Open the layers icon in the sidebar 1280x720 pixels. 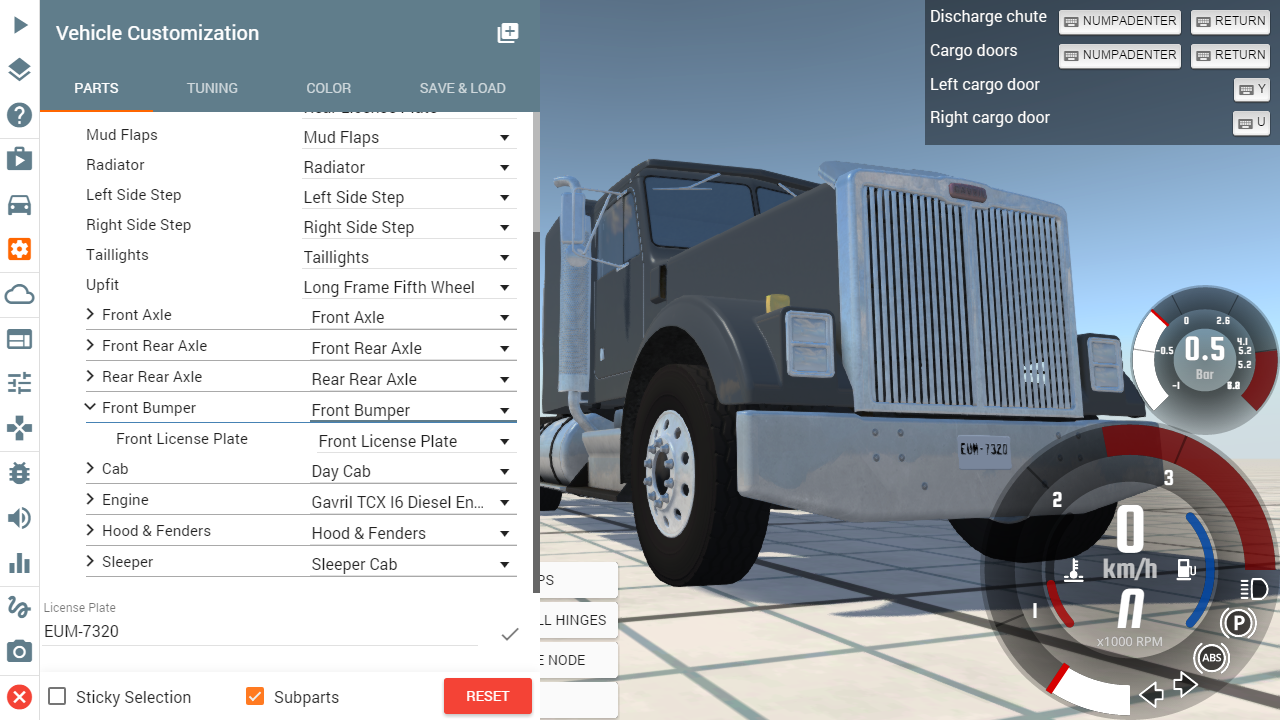[x=20, y=70]
